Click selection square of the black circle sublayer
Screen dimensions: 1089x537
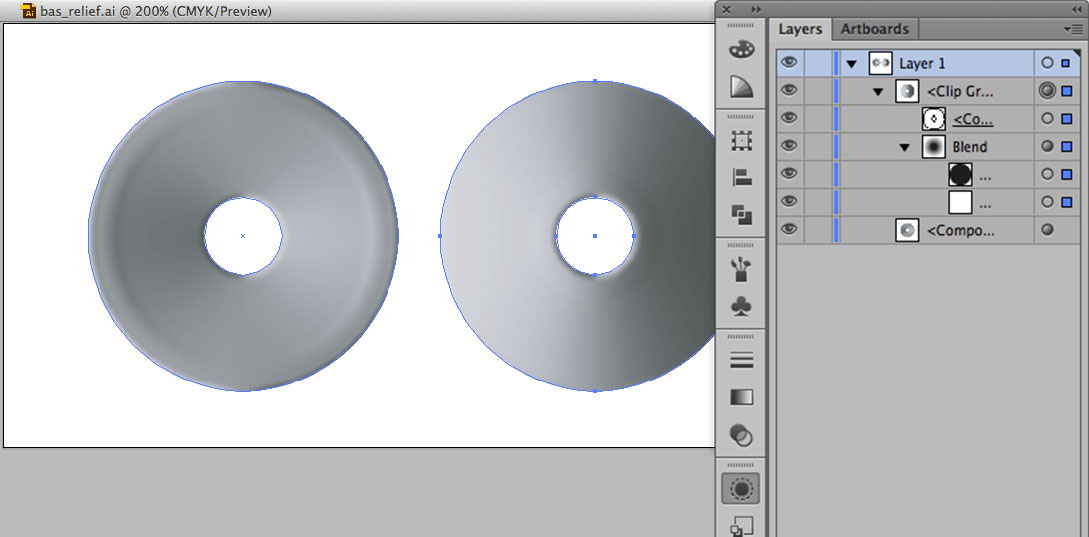click(1066, 174)
